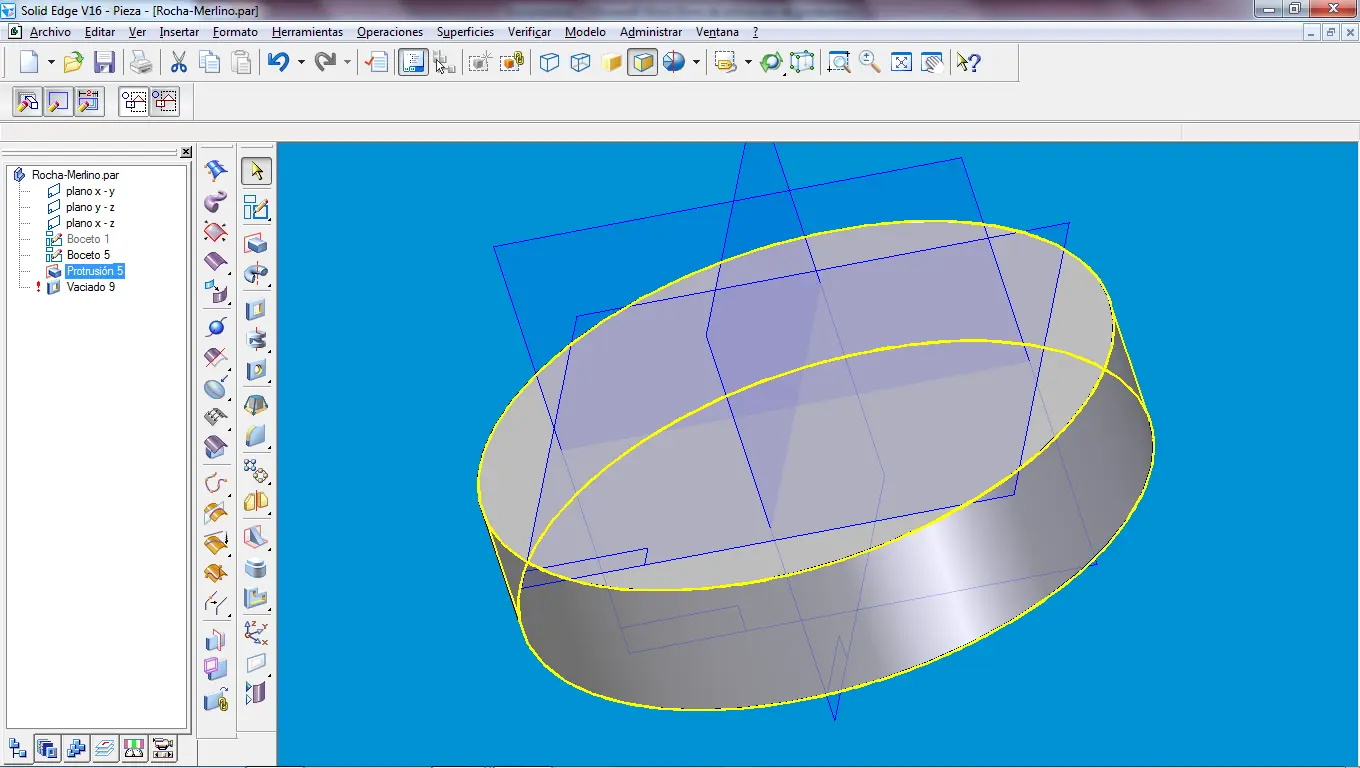Open the Operaciones menu
Screen dimensions: 1360x768
tap(389, 32)
